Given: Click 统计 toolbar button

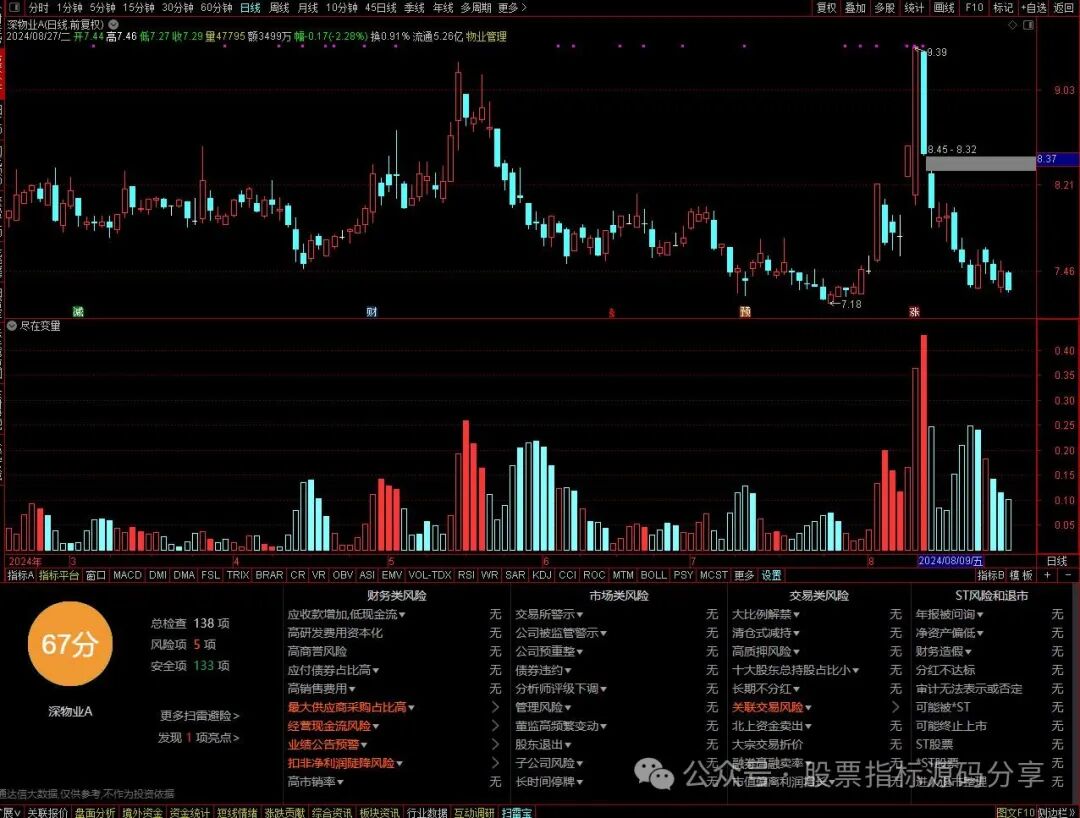Looking at the screenshot, I should pos(914,8).
